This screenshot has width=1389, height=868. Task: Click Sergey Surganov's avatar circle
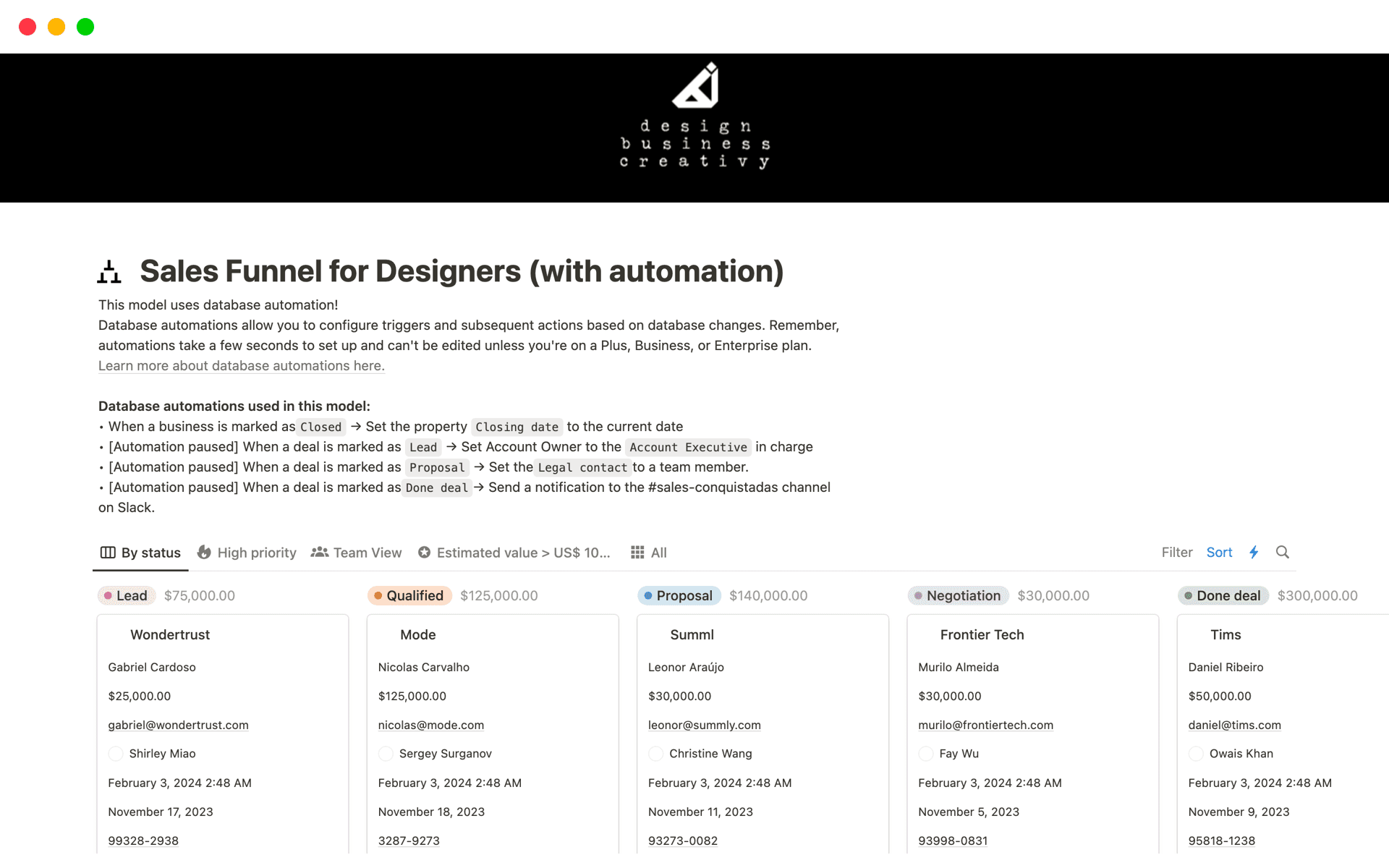point(386,754)
